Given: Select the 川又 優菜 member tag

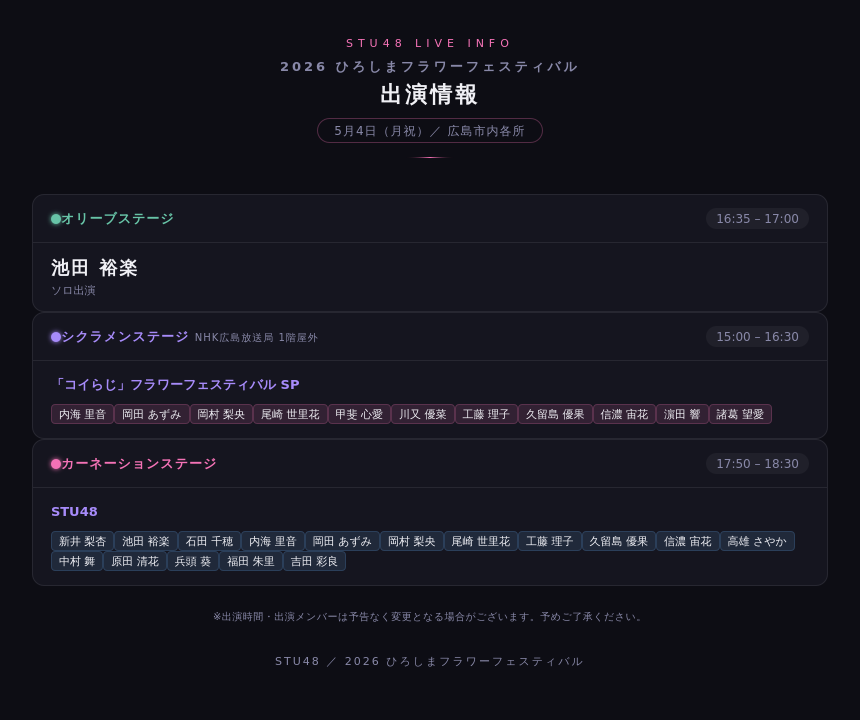Looking at the screenshot, I should [423, 414].
